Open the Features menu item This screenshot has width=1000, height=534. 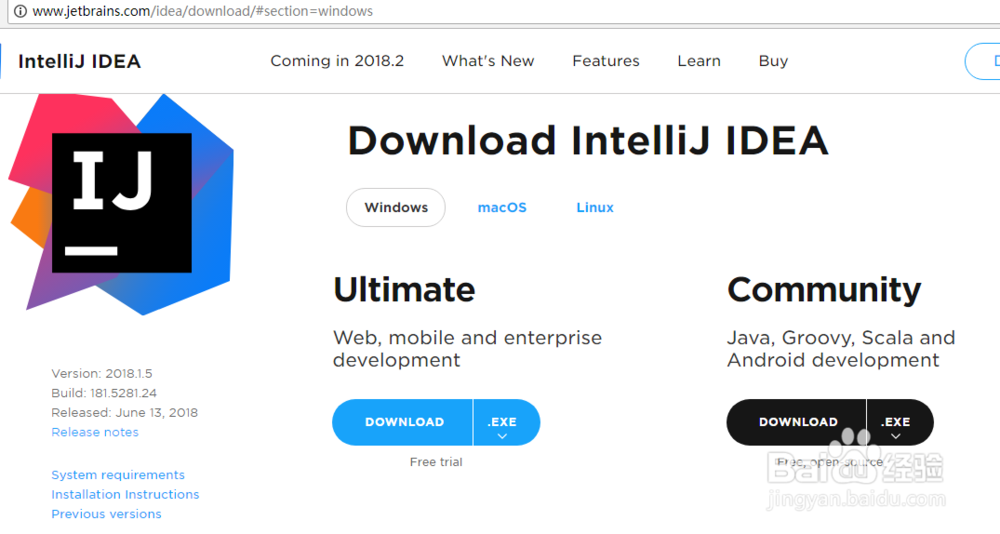pos(606,61)
